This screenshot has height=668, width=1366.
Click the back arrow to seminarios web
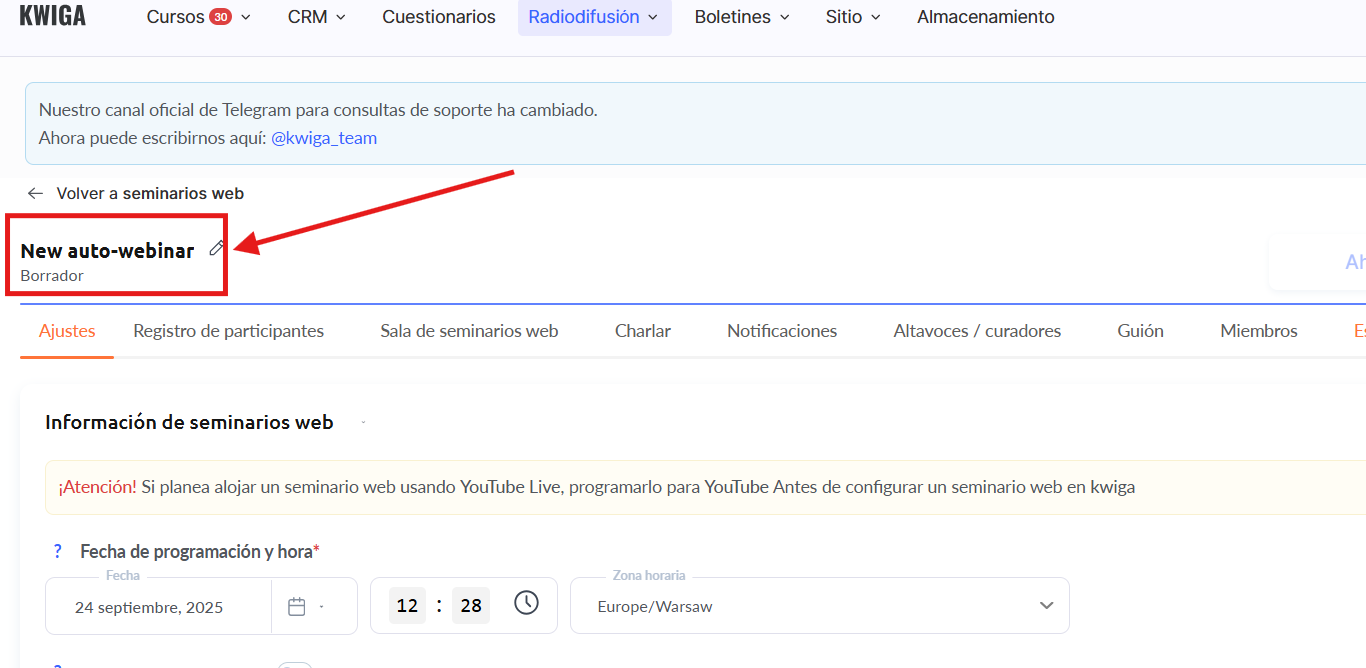36,193
